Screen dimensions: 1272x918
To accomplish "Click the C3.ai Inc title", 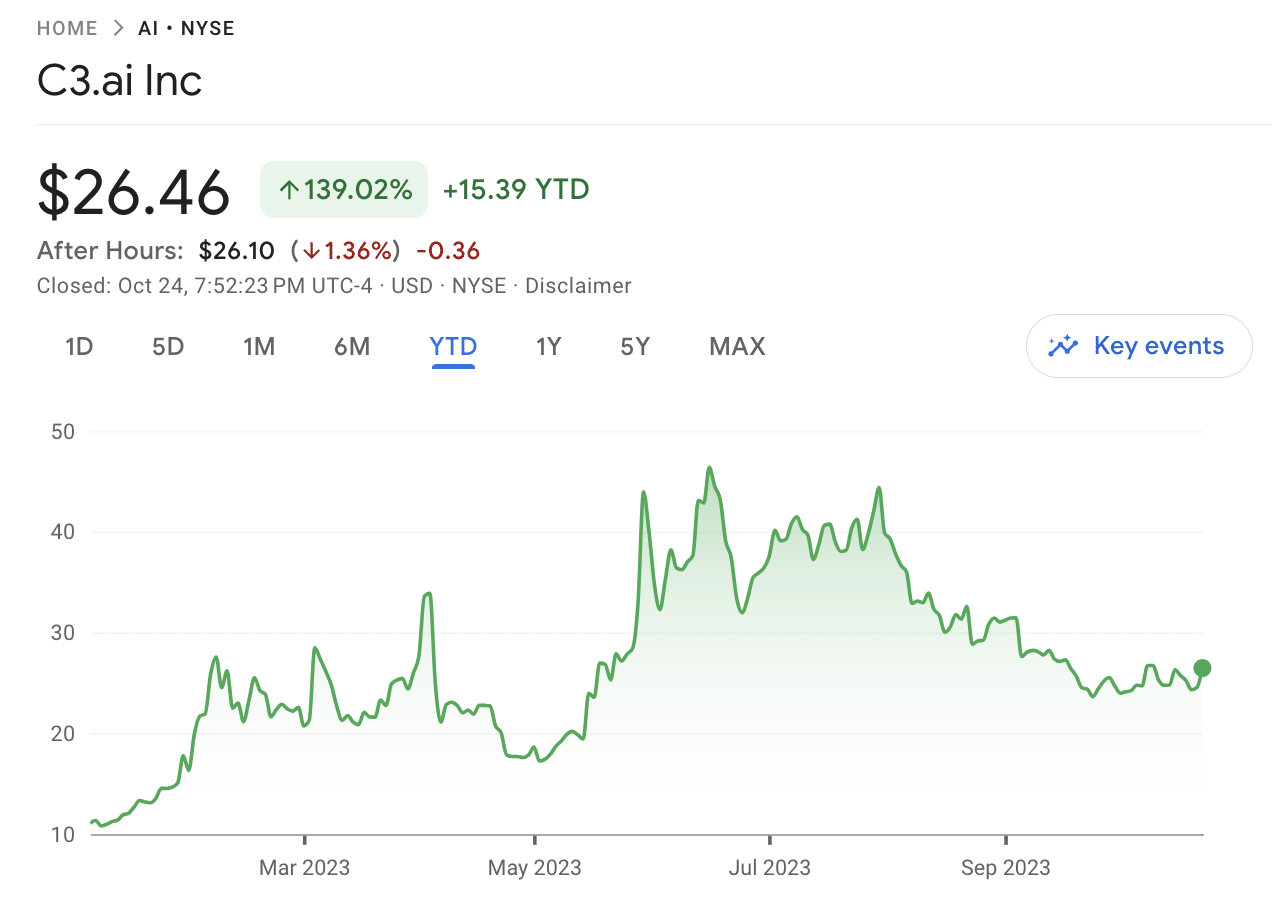I will [x=120, y=81].
